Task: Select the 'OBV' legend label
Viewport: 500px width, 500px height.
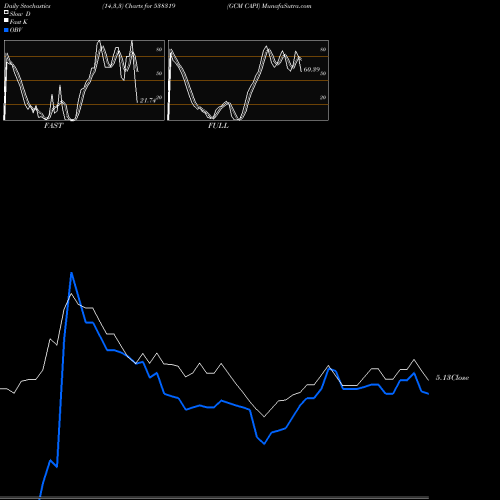Action: point(16,30)
